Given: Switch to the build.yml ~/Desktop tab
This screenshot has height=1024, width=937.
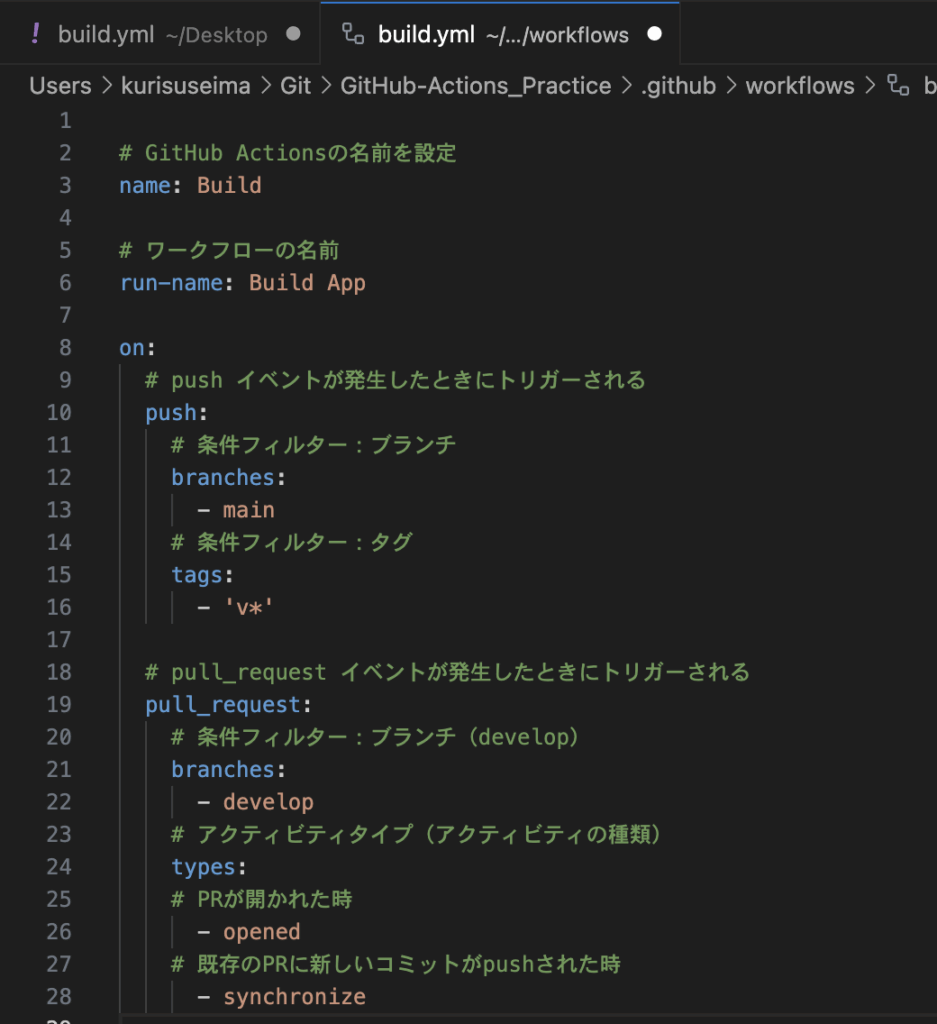Looking at the screenshot, I should click(162, 35).
